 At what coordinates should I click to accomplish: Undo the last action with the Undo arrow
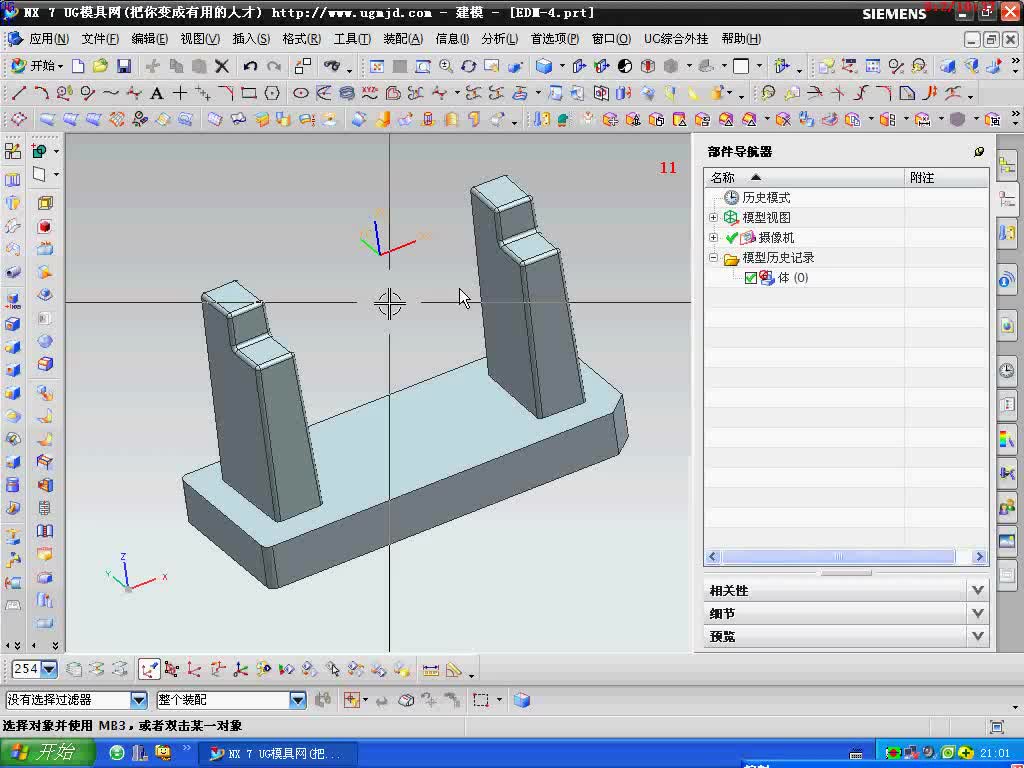tap(250, 66)
